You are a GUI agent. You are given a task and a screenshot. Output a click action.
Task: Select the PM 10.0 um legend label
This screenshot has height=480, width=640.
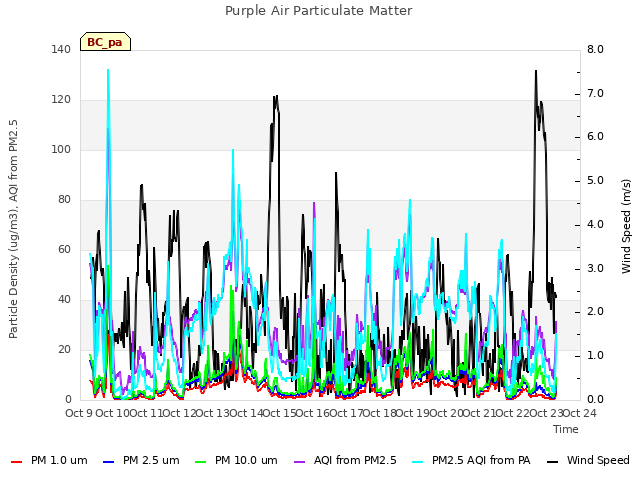click(246, 460)
